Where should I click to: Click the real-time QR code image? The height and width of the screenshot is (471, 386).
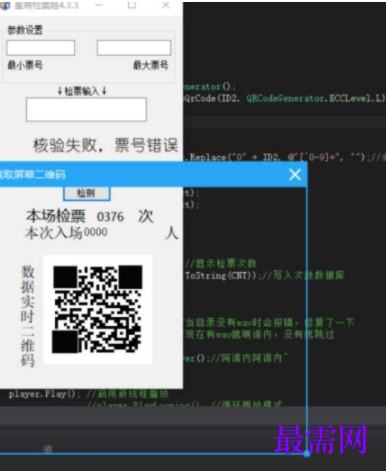coord(98,309)
